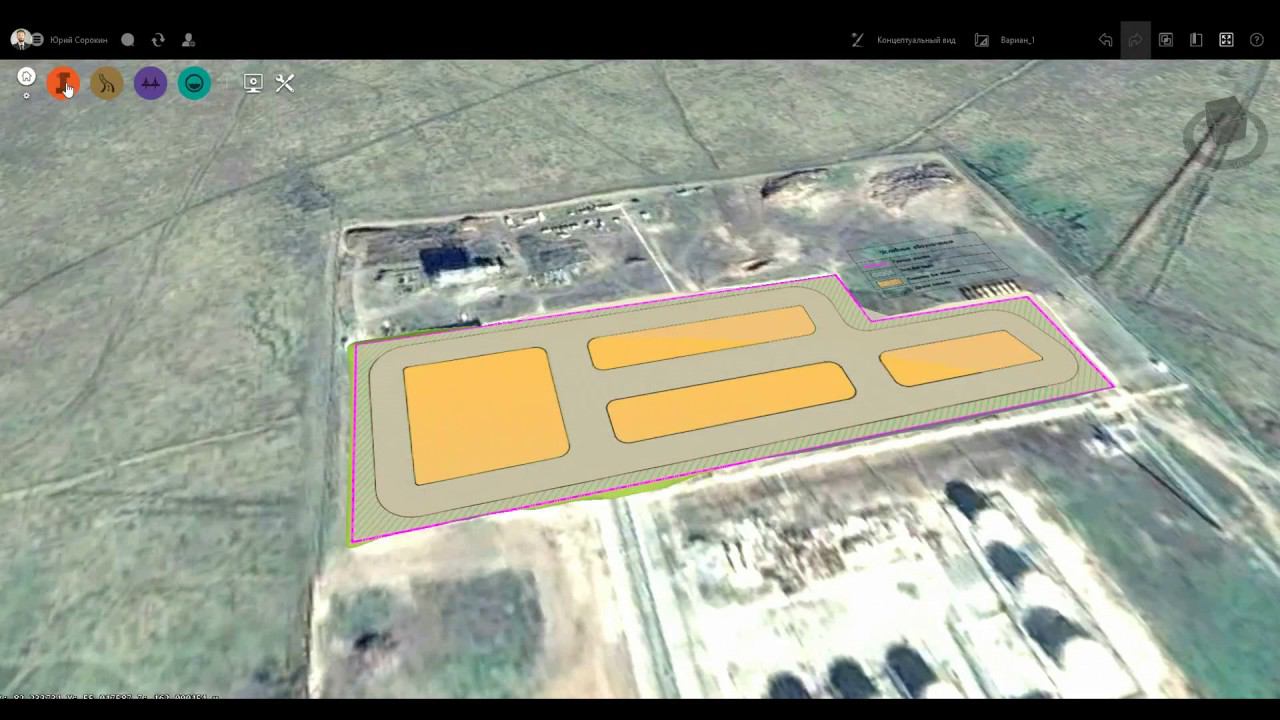Open the Концептуальный вид view dropdown

(916, 40)
